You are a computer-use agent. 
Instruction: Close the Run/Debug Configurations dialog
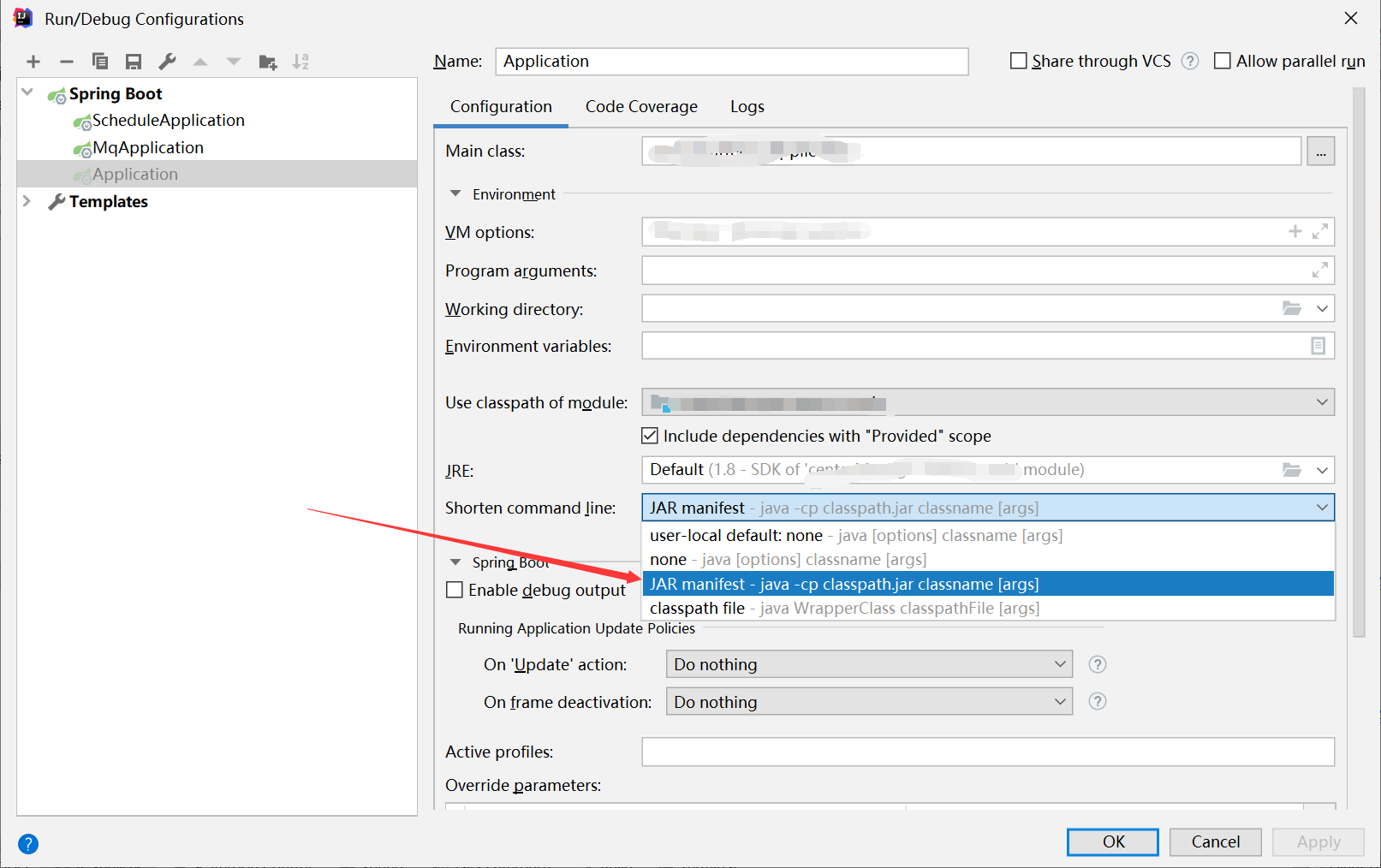pyautogui.click(x=1351, y=18)
